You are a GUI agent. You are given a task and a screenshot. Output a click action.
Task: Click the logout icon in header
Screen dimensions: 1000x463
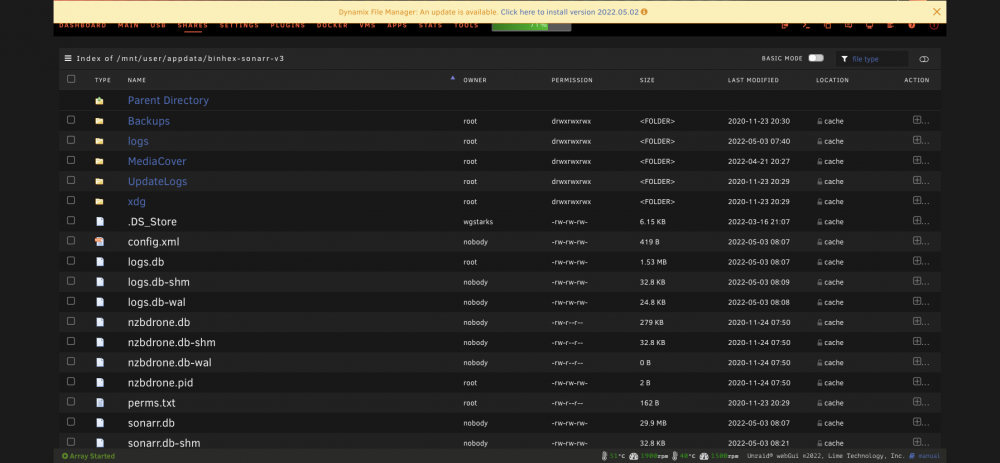(785, 26)
